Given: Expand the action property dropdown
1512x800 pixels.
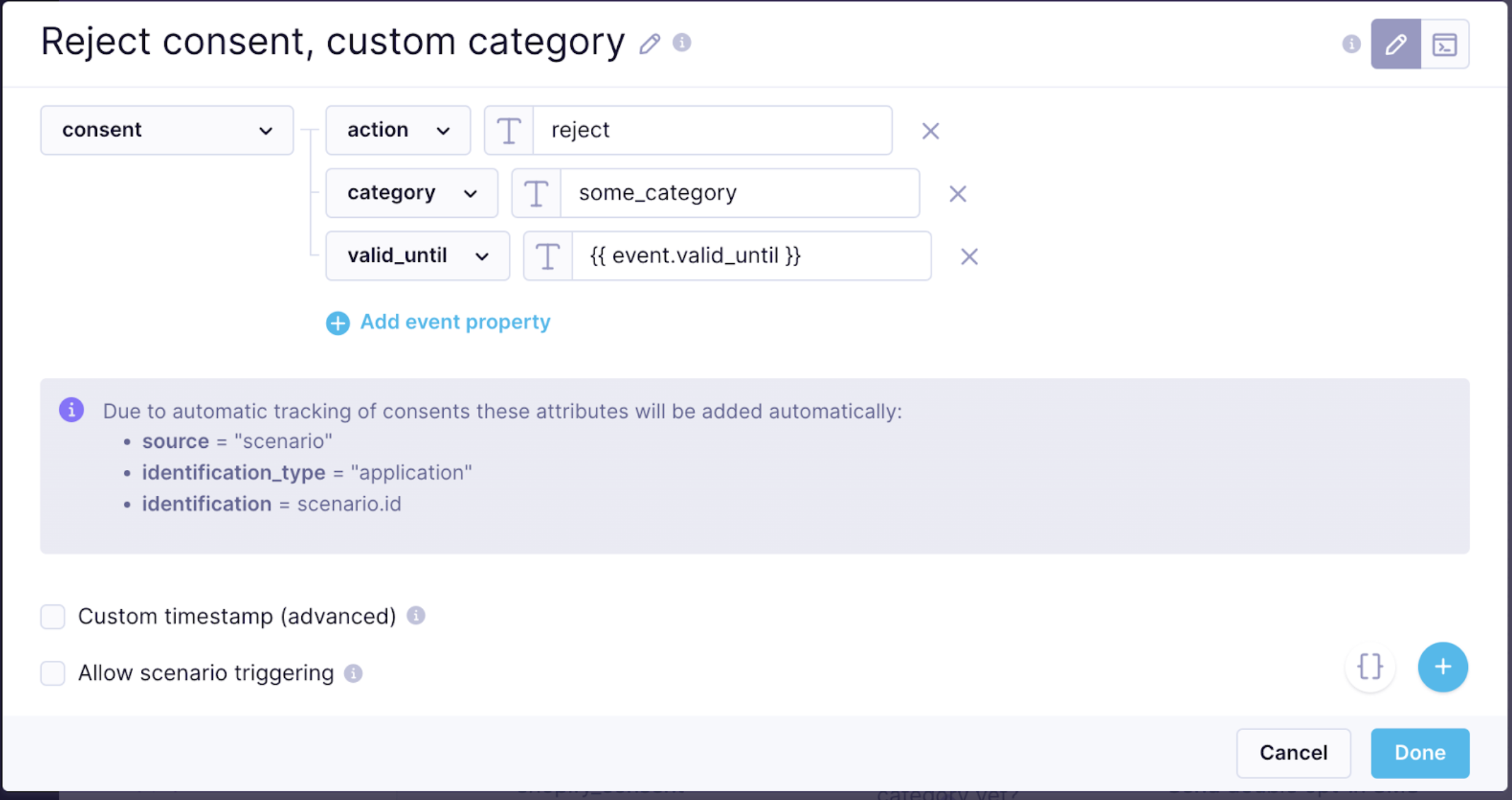Looking at the screenshot, I should (398, 130).
